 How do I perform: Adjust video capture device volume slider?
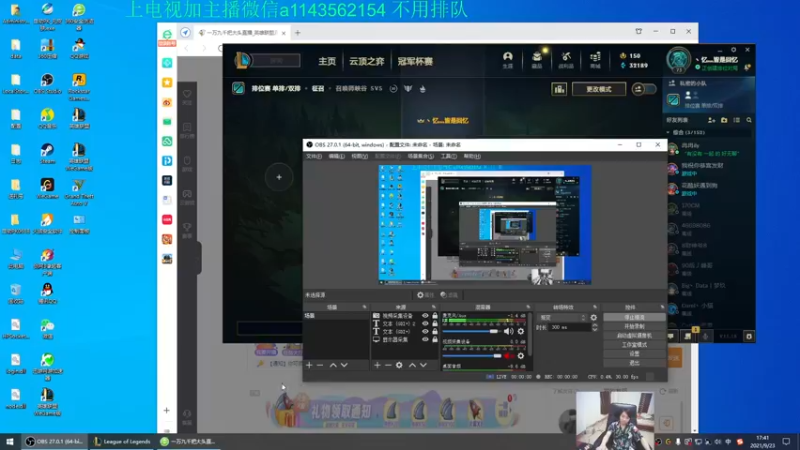pyautogui.click(x=471, y=356)
